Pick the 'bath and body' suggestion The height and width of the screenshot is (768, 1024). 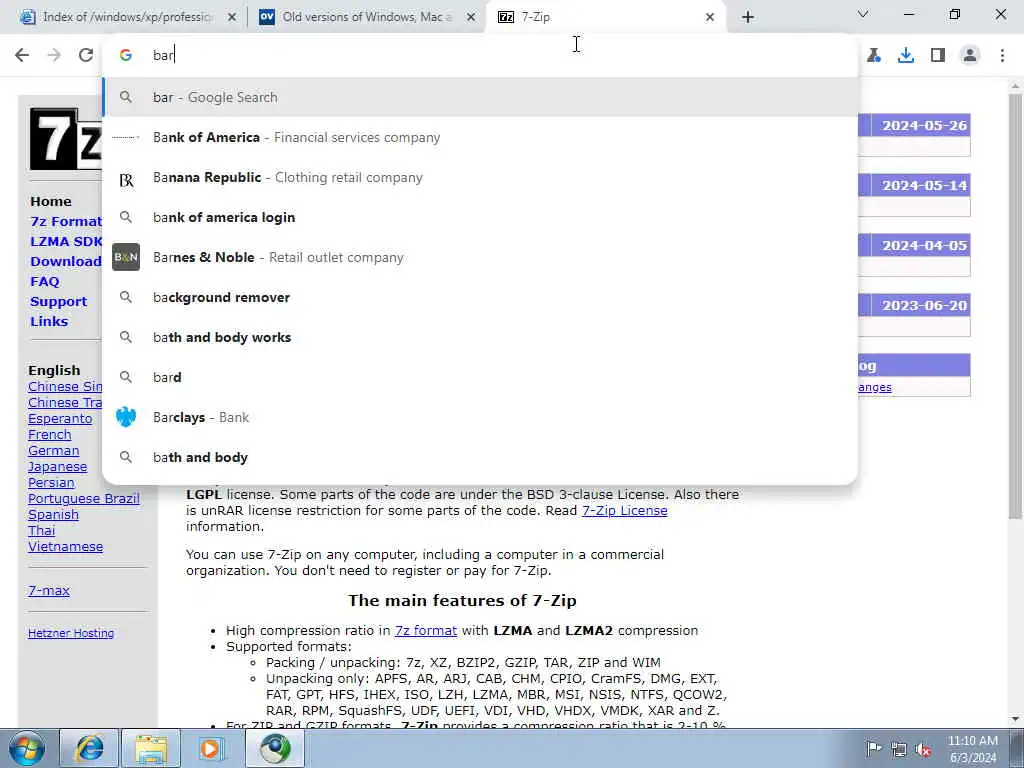pyautogui.click(x=480, y=457)
